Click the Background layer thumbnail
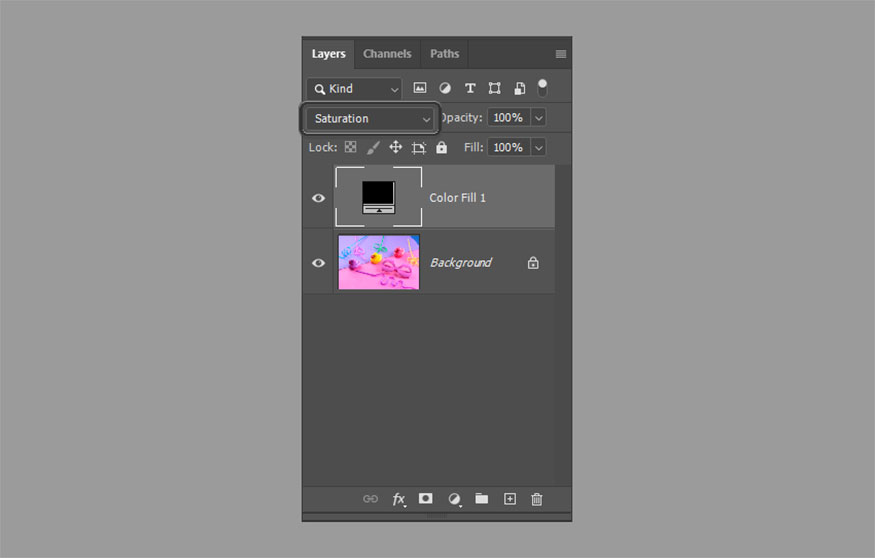875x558 pixels. coord(378,262)
